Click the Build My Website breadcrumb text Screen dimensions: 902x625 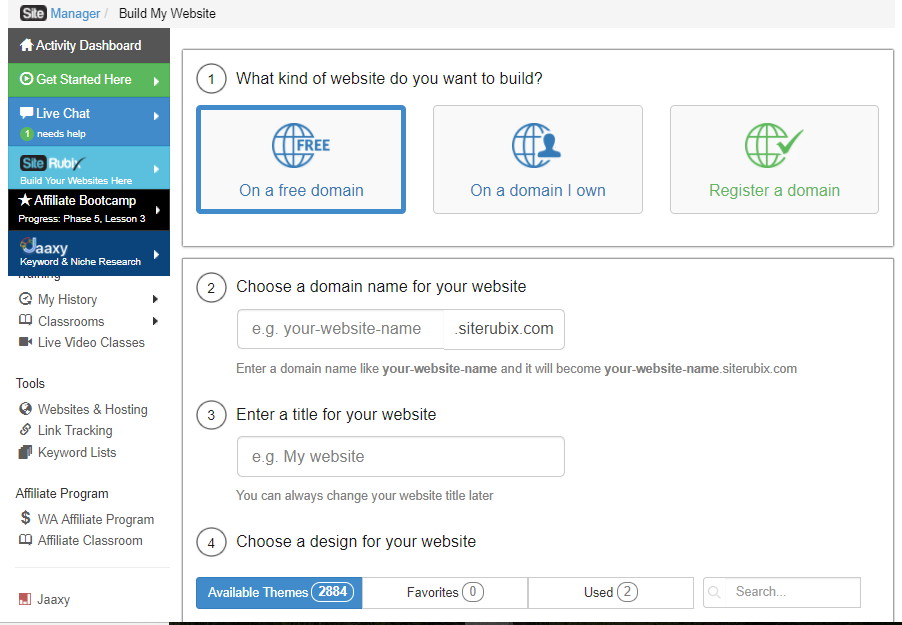167,13
